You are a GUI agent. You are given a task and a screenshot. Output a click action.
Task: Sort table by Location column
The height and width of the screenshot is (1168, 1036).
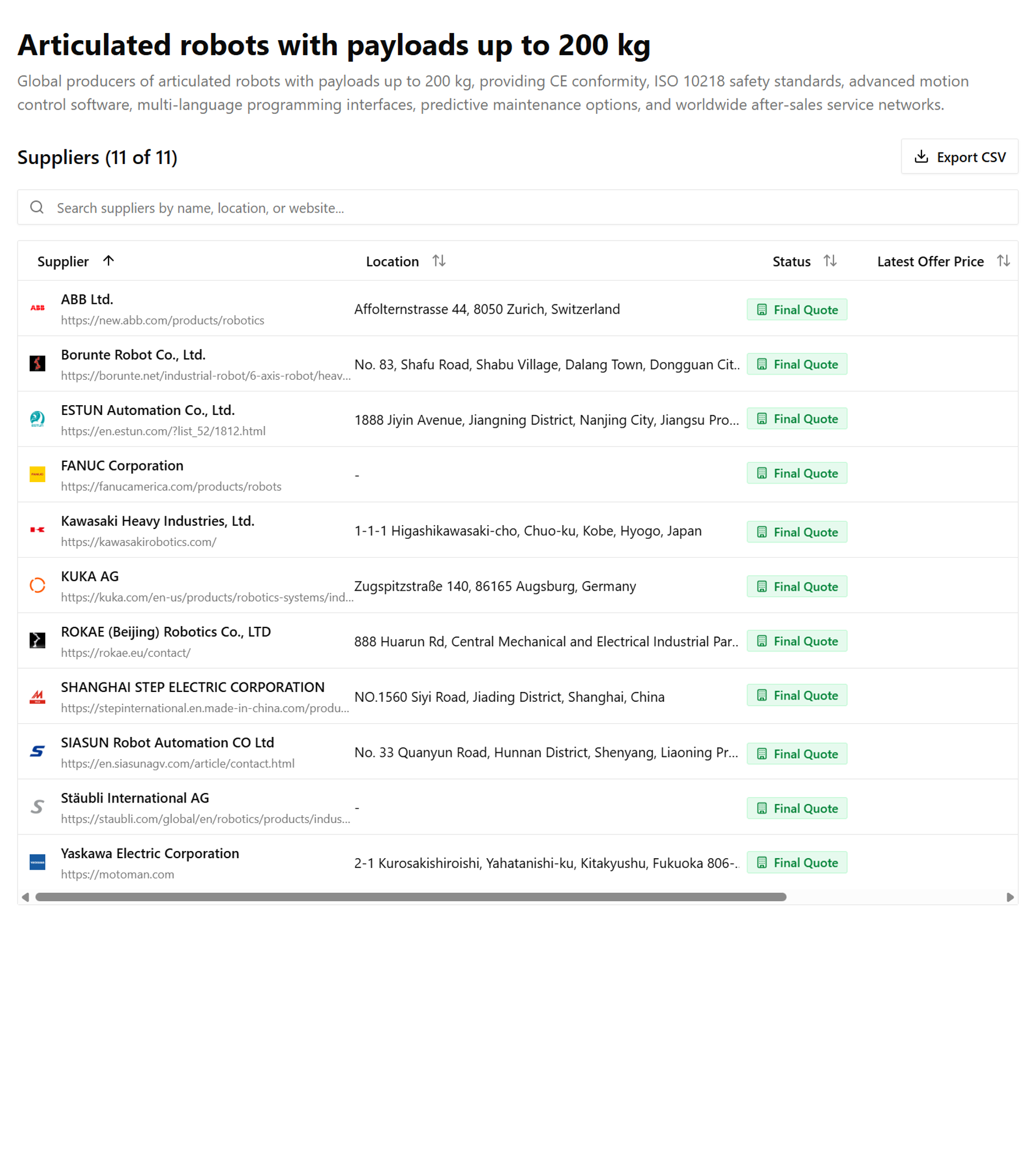tap(439, 261)
